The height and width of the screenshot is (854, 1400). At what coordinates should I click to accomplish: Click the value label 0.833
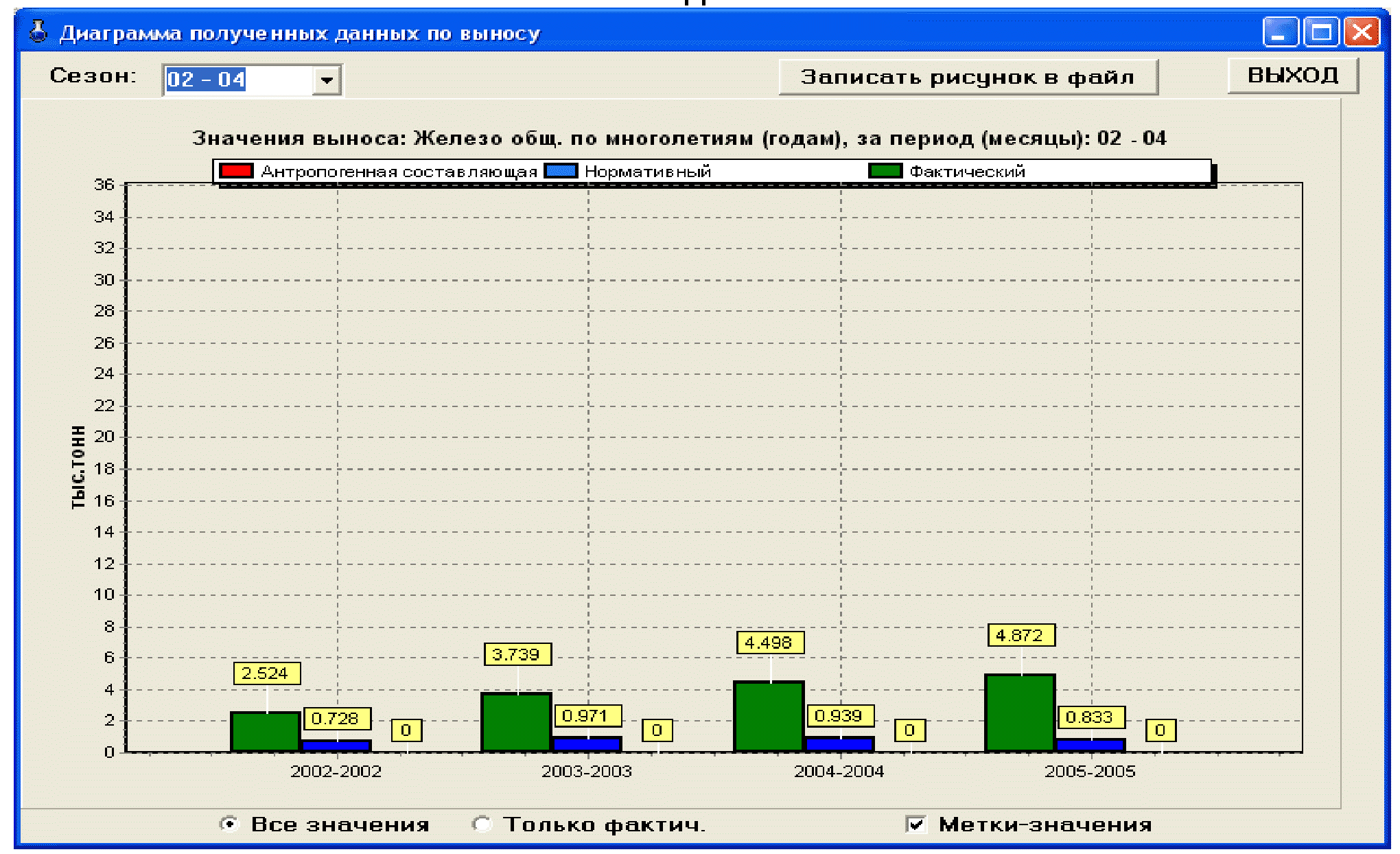[x=1090, y=717]
